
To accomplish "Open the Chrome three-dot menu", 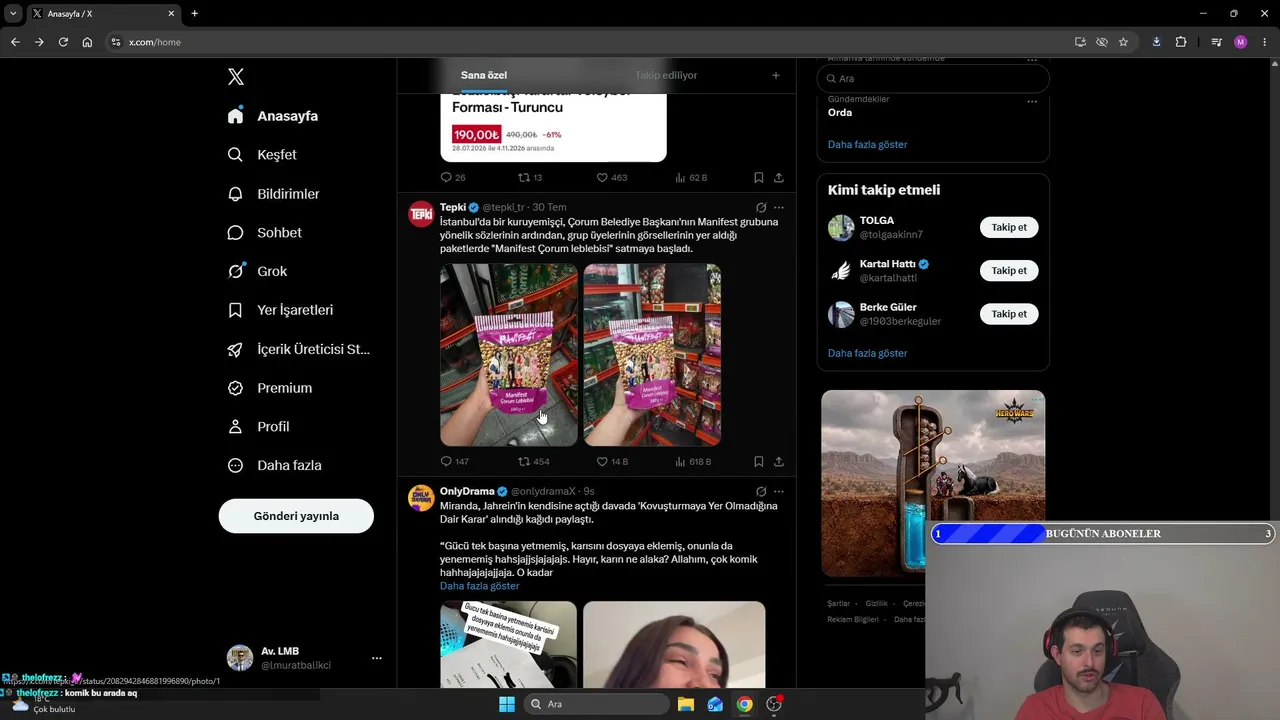I will coord(1265,42).
